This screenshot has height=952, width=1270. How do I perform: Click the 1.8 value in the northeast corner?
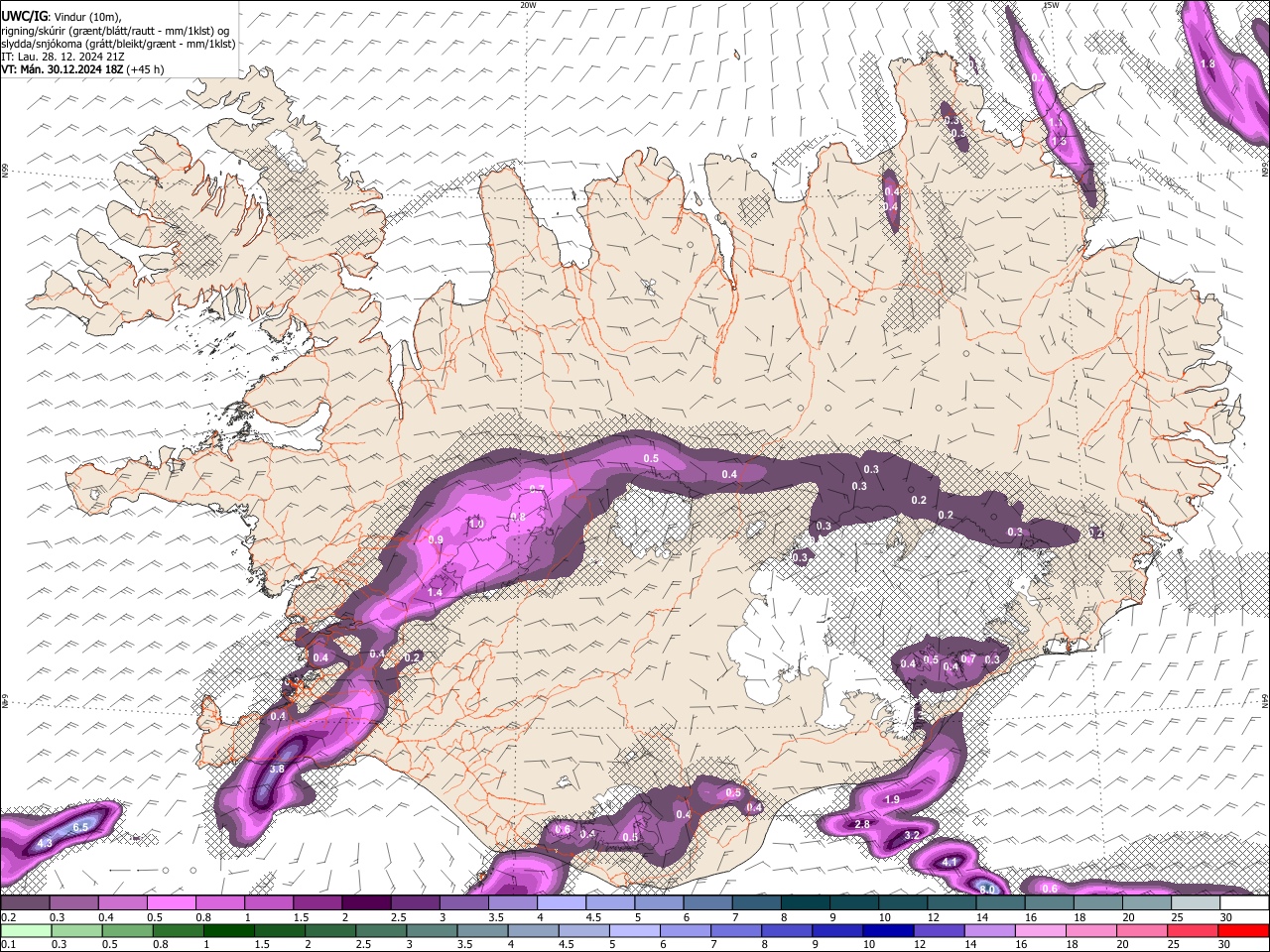click(x=1207, y=63)
